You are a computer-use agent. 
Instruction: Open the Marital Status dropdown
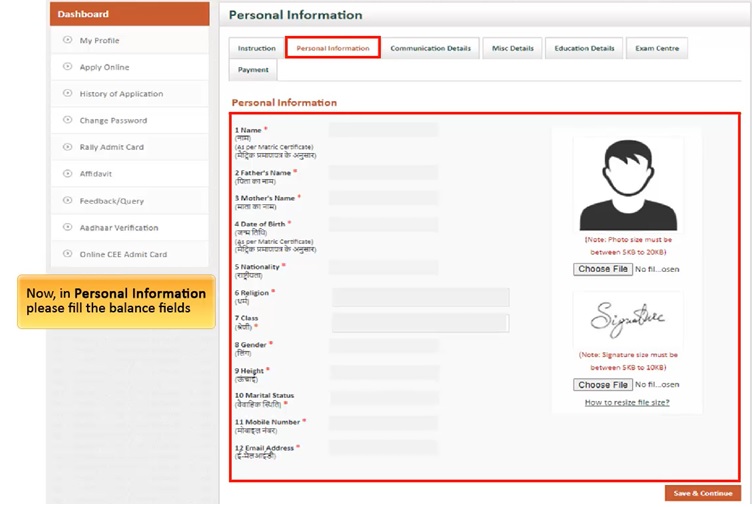(384, 398)
